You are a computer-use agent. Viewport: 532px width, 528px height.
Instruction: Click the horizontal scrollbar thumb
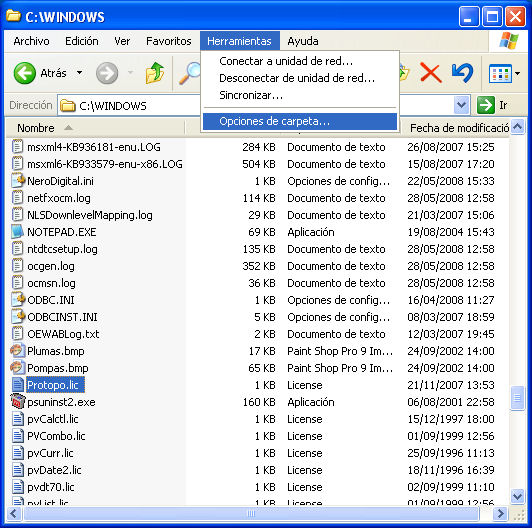coord(251,513)
